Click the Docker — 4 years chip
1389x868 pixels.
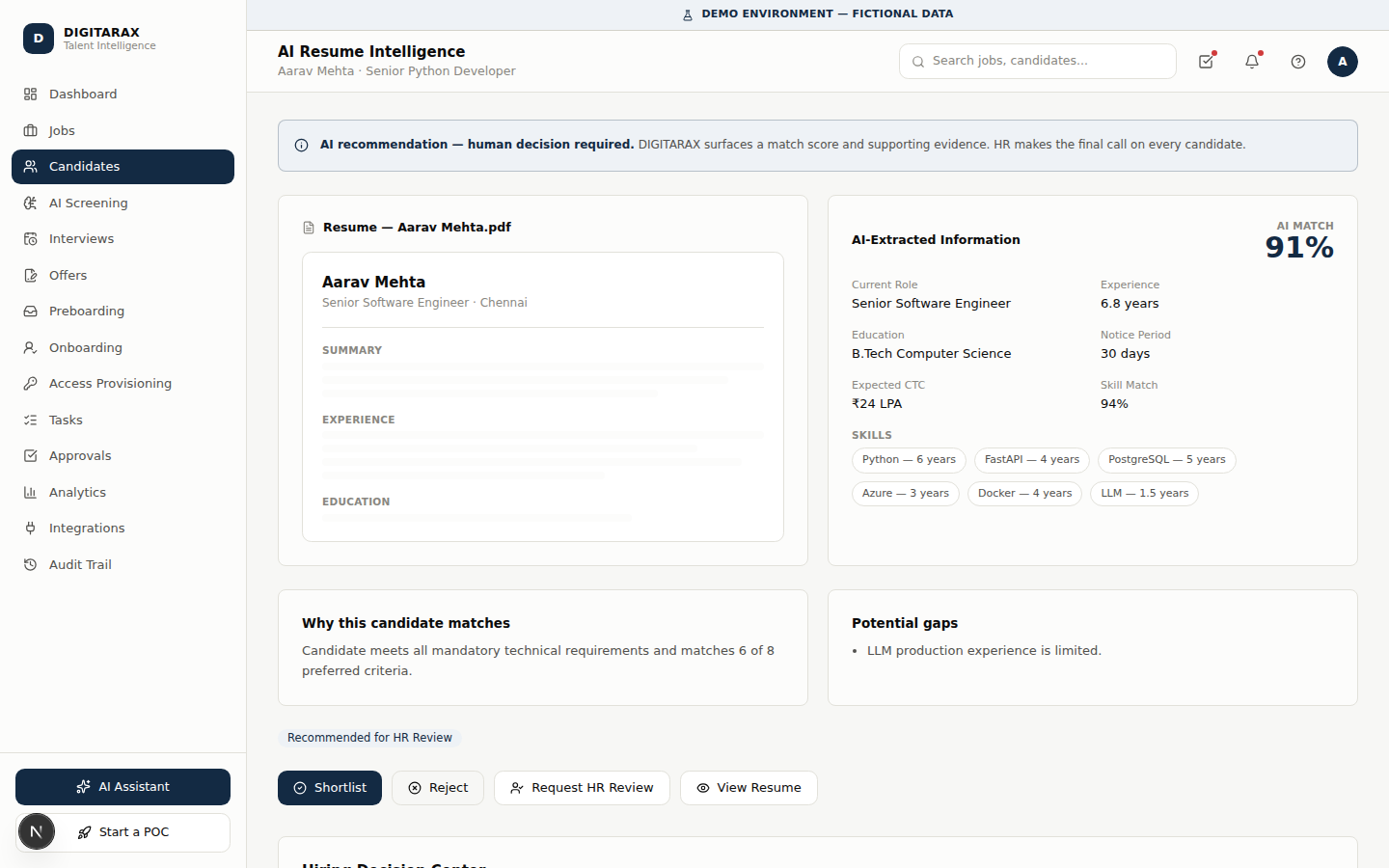point(1024,494)
